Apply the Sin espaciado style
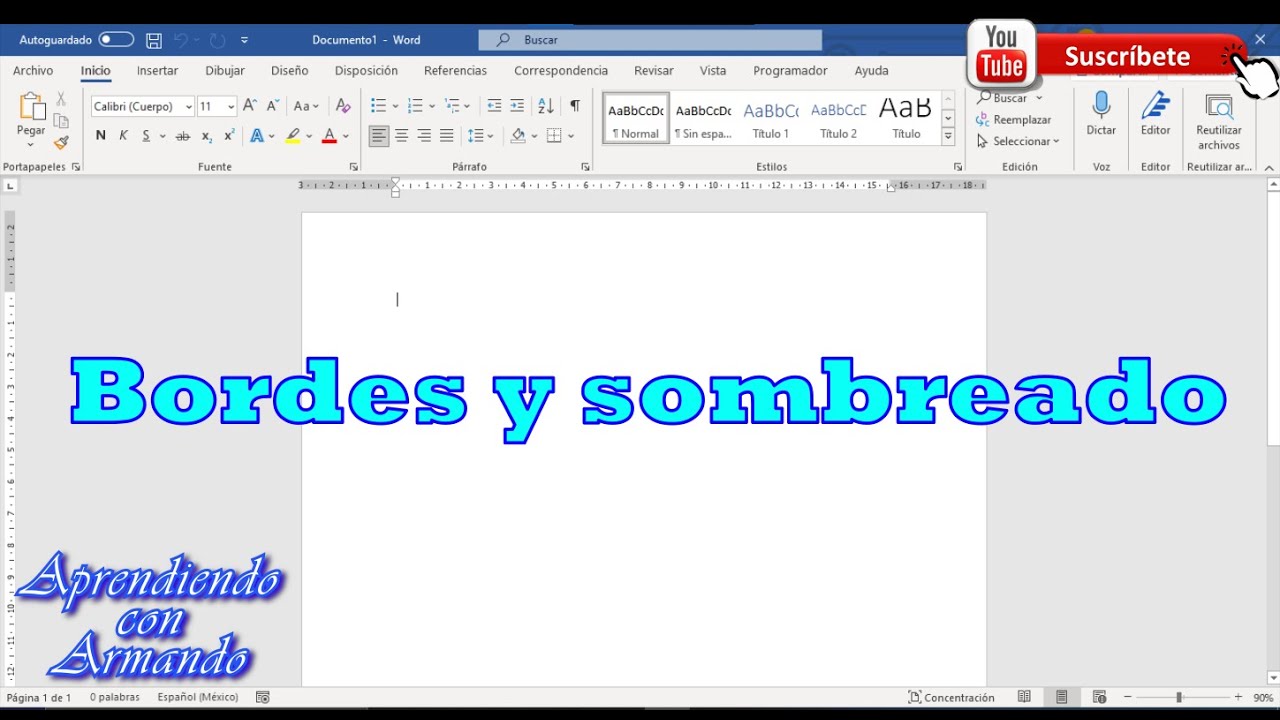The image size is (1280, 720). [x=703, y=119]
